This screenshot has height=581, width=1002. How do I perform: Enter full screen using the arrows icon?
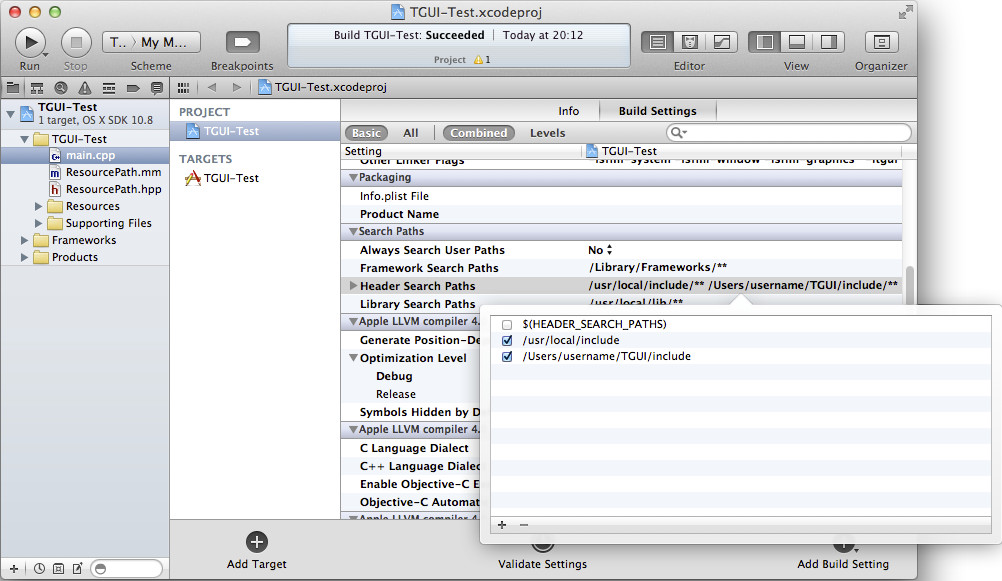click(906, 12)
